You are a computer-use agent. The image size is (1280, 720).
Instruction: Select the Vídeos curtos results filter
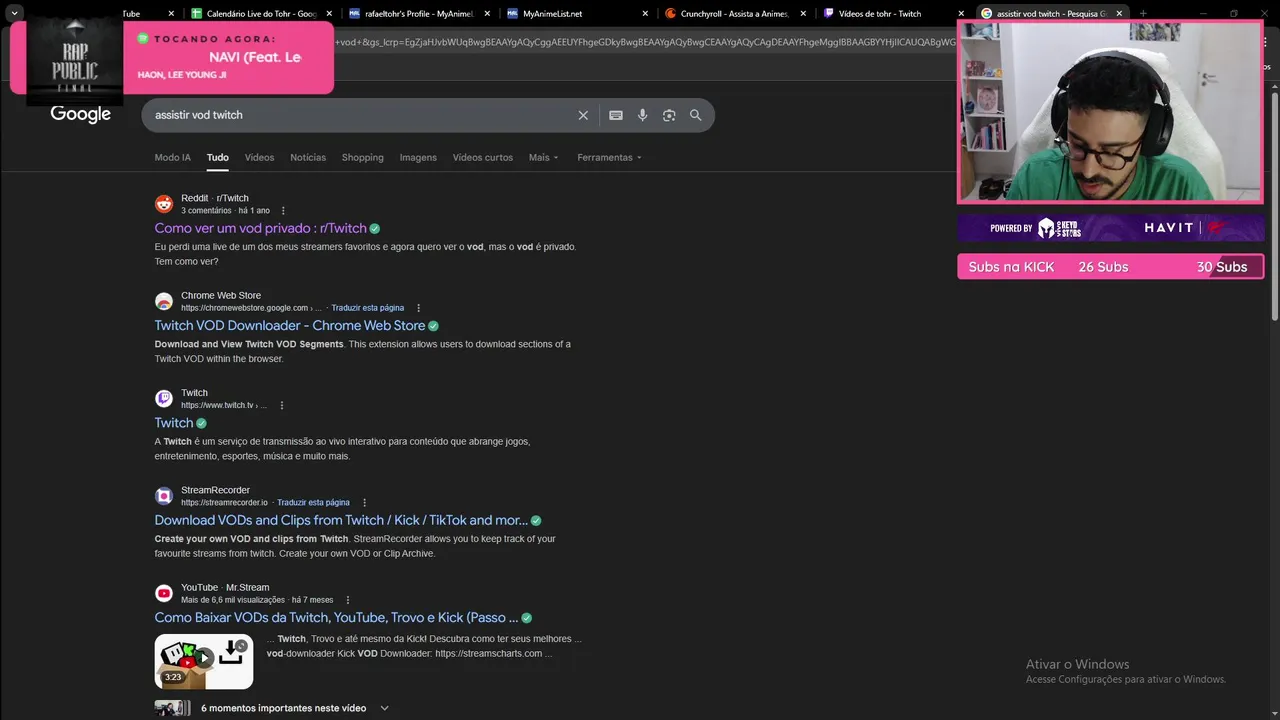(x=483, y=157)
